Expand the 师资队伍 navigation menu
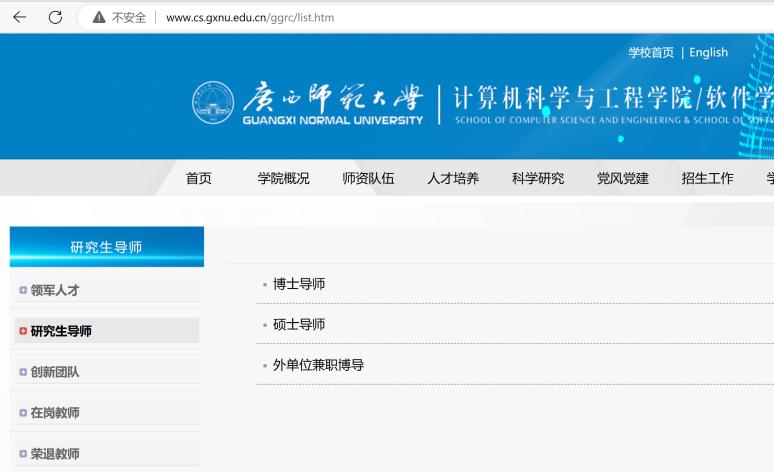 [x=368, y=178]
